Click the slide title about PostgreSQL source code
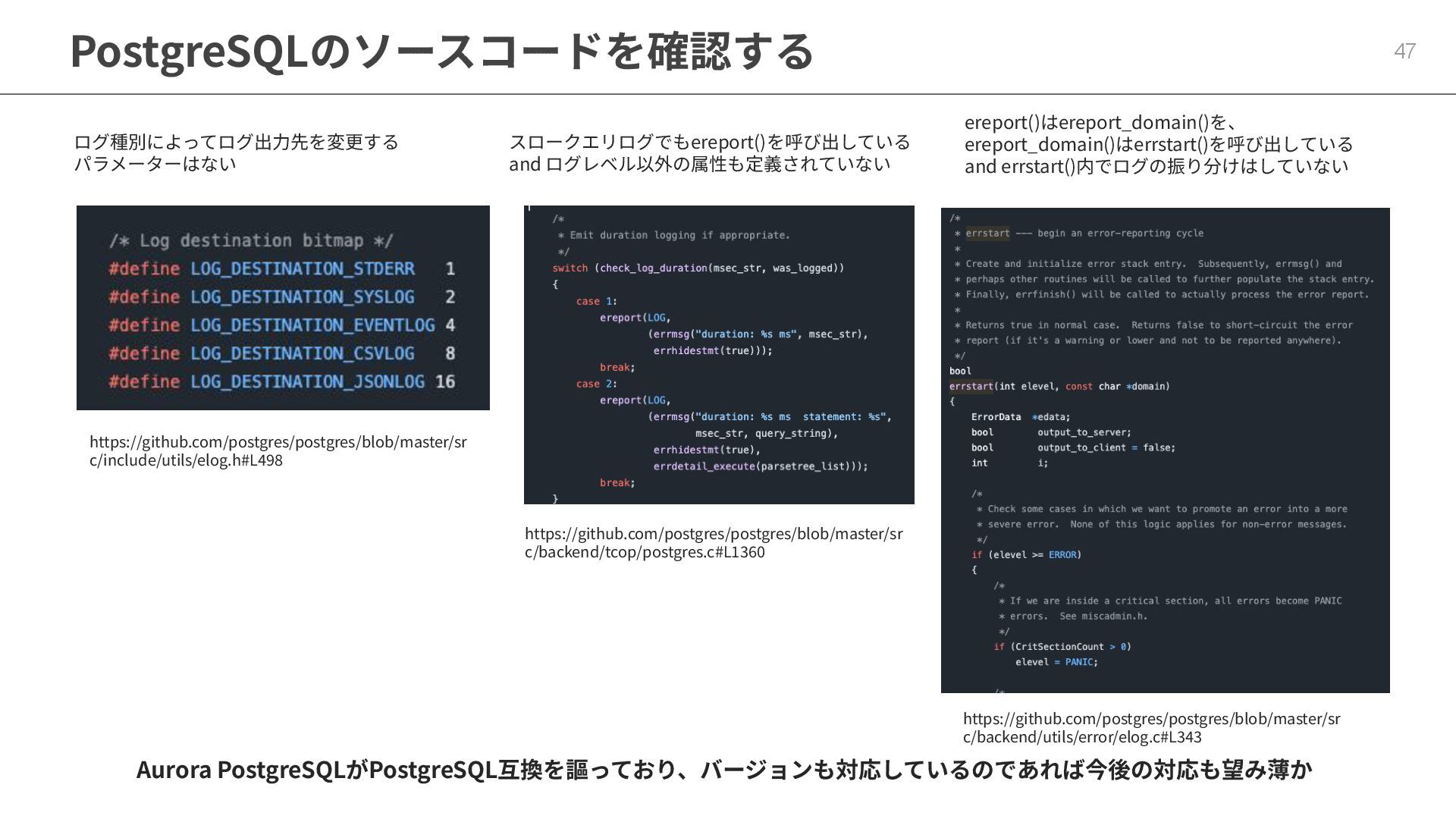Viewport: 1456px width, 819px height. pyautogui.click(x=441, y=52)
